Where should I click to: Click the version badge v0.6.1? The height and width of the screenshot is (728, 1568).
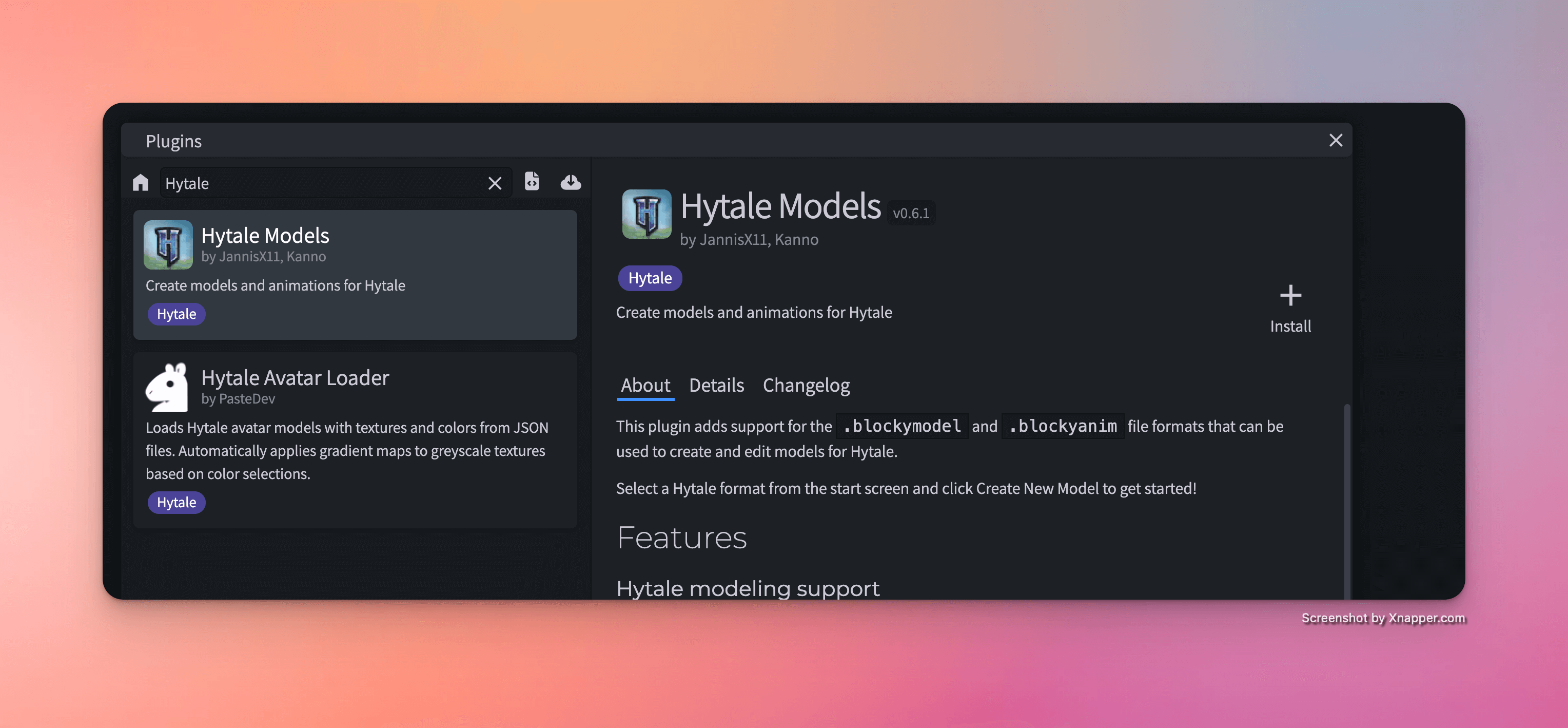[911, 213]
